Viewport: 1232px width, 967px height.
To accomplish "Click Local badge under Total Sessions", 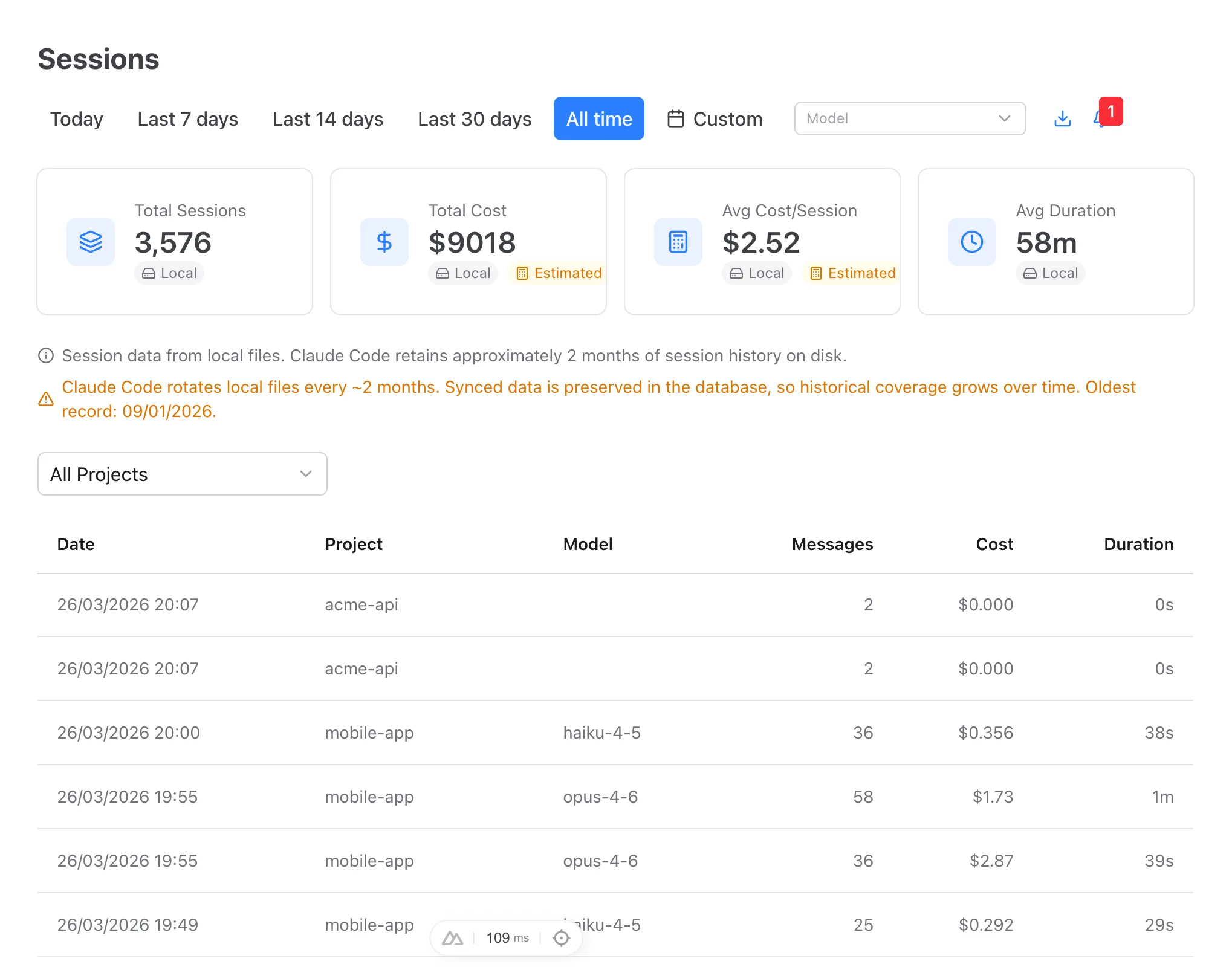I will pos(169,273).
